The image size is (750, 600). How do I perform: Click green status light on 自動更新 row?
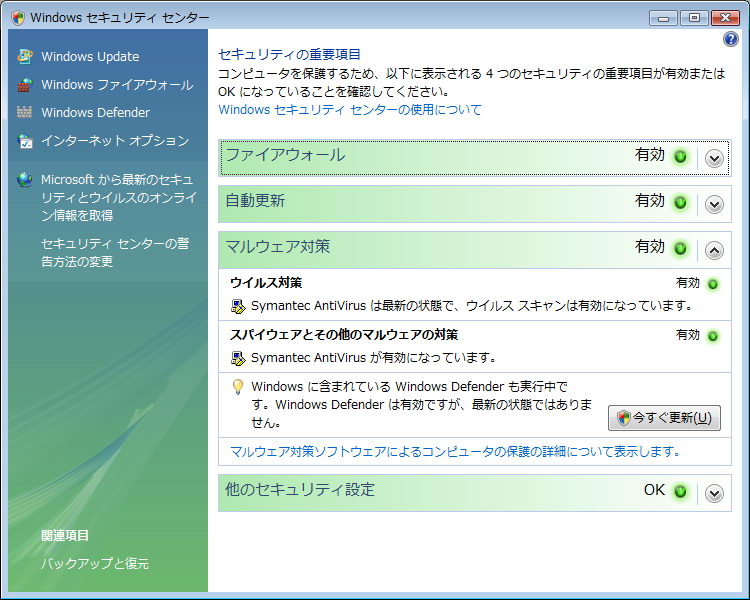680,203
